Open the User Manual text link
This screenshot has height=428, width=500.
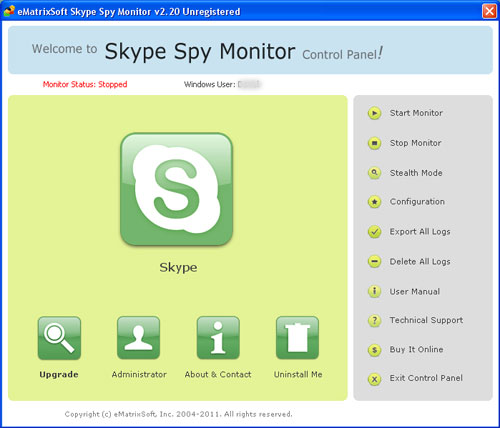[x=415, y=291]
